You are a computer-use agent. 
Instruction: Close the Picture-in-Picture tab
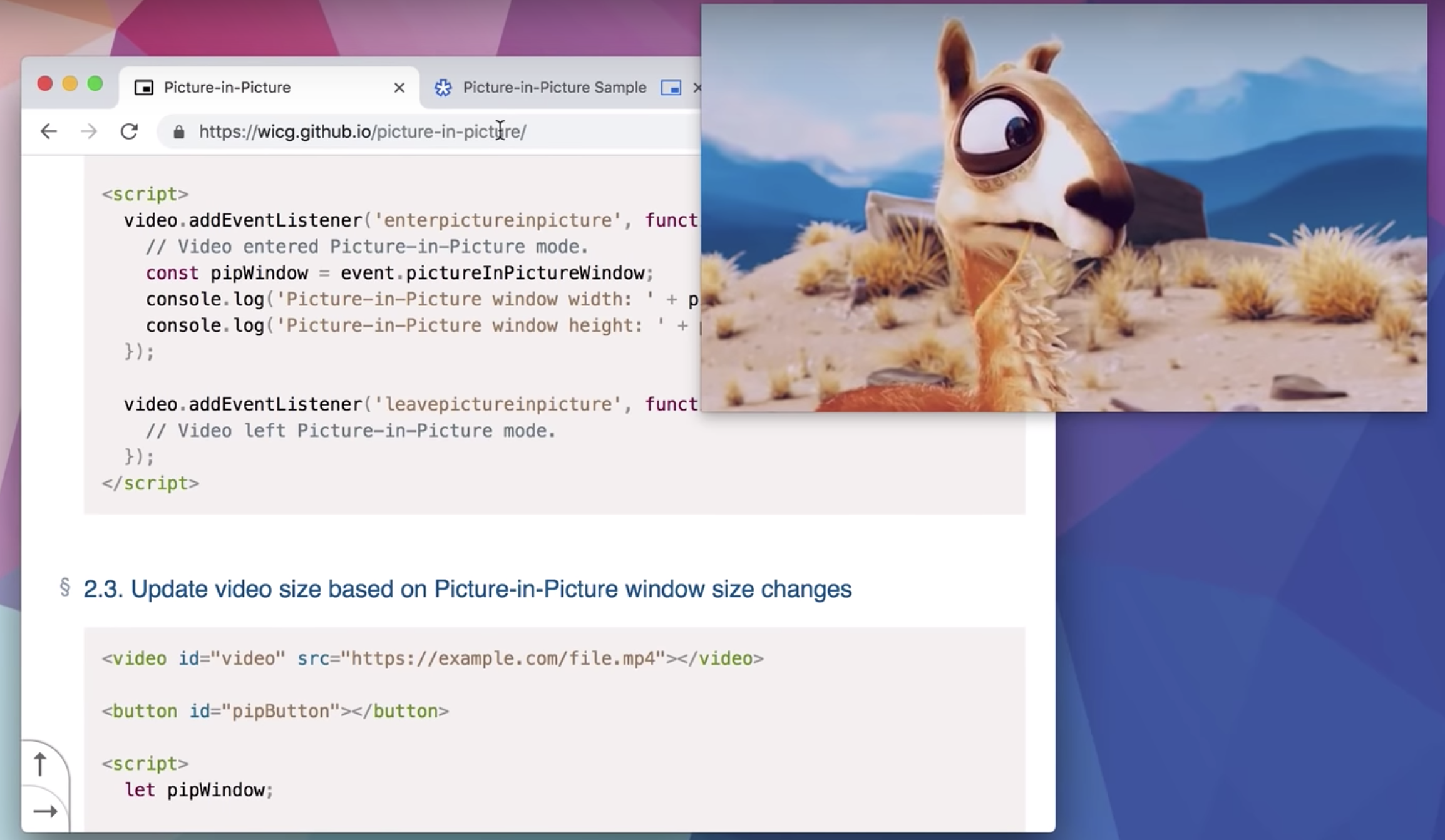399,87
